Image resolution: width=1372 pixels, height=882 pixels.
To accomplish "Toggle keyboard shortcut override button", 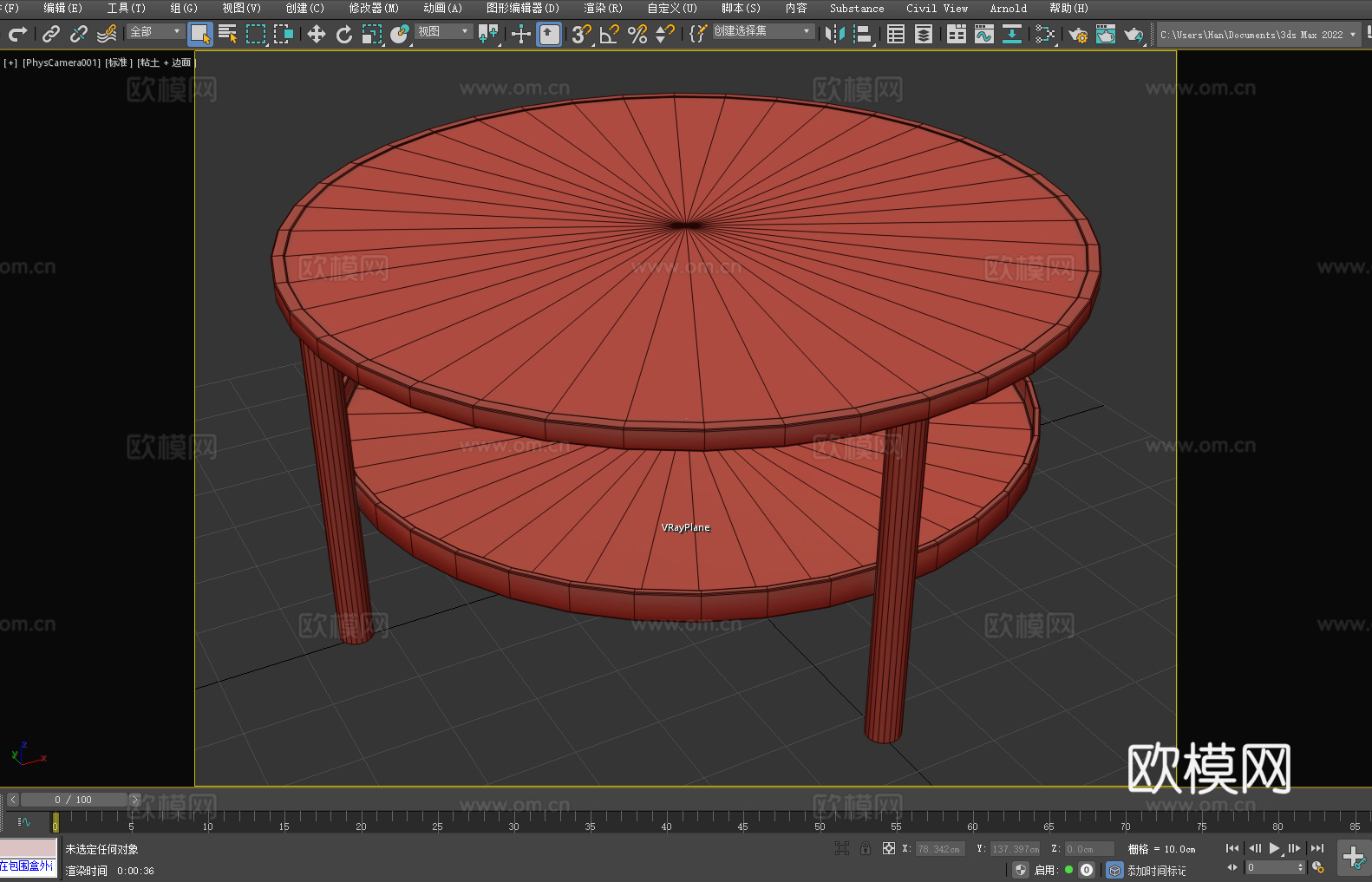I will point(549,34).
